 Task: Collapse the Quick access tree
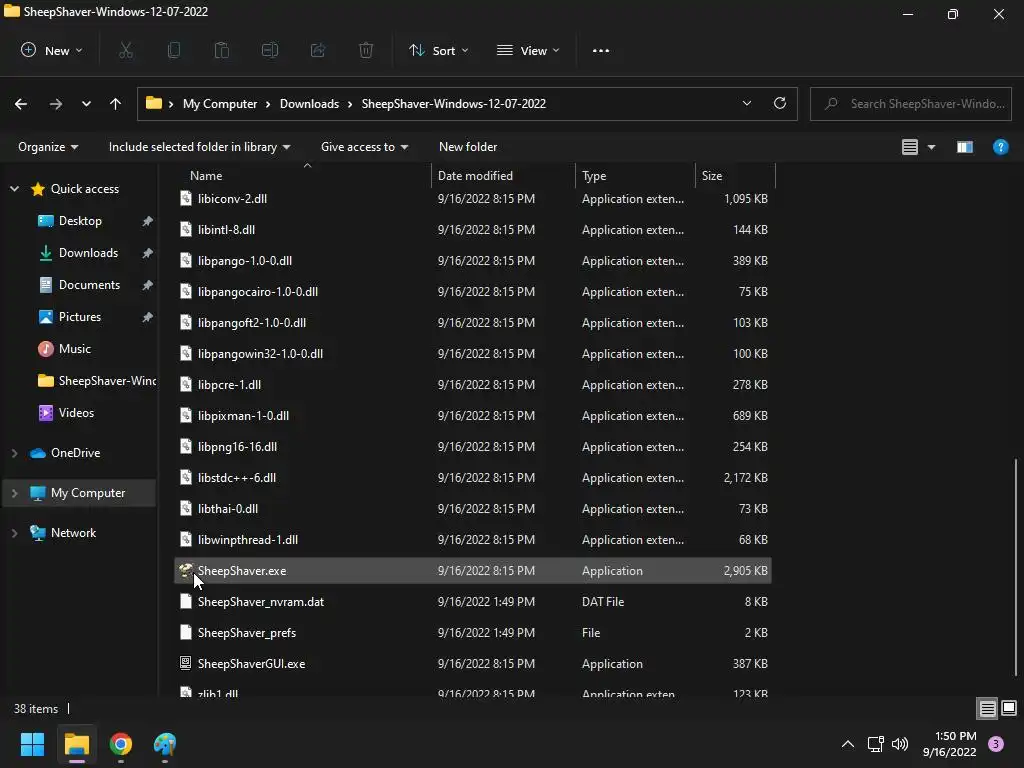(x=14, y=189)
